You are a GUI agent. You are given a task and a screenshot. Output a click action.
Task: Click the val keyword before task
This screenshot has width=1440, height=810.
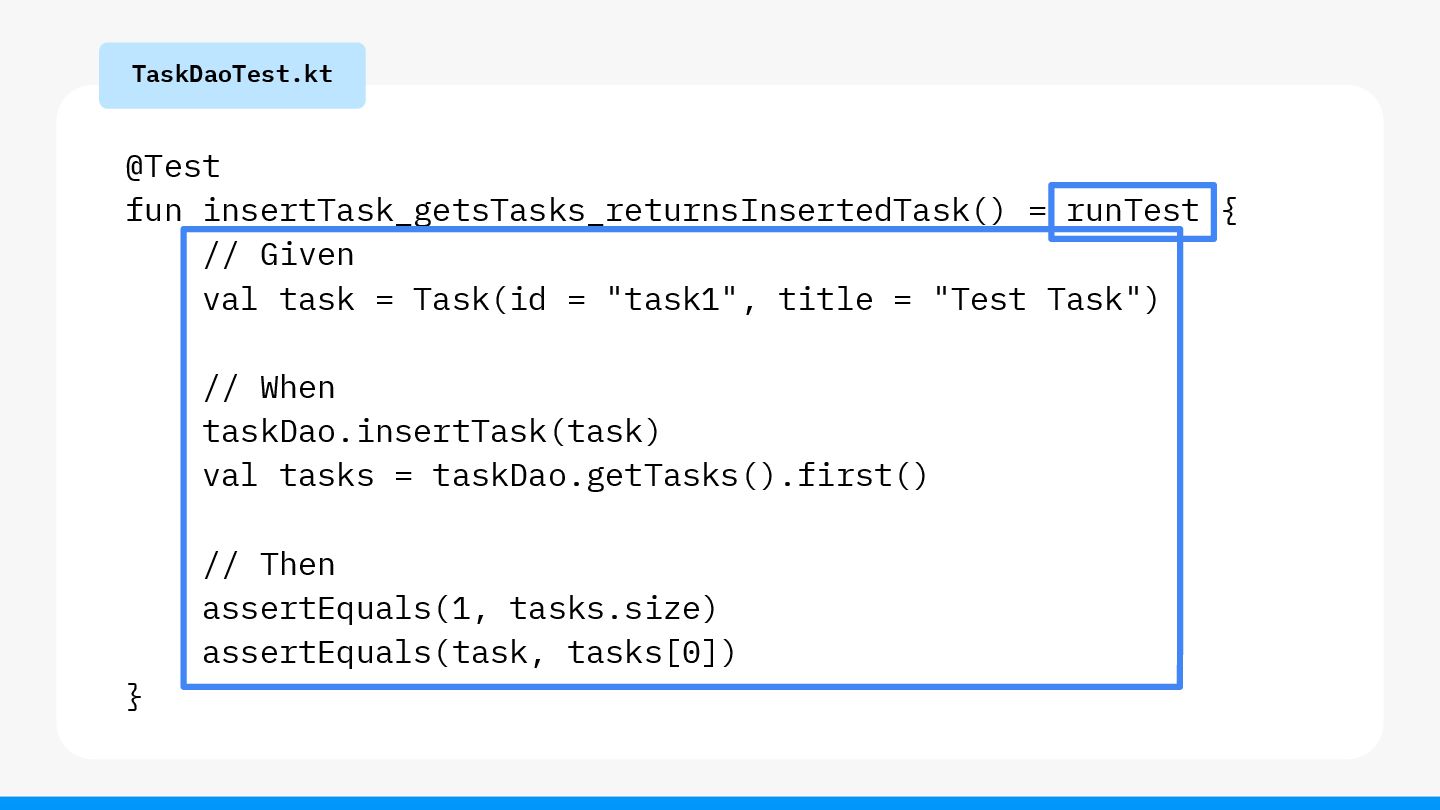pyautogui.click(x=231, y=299)
